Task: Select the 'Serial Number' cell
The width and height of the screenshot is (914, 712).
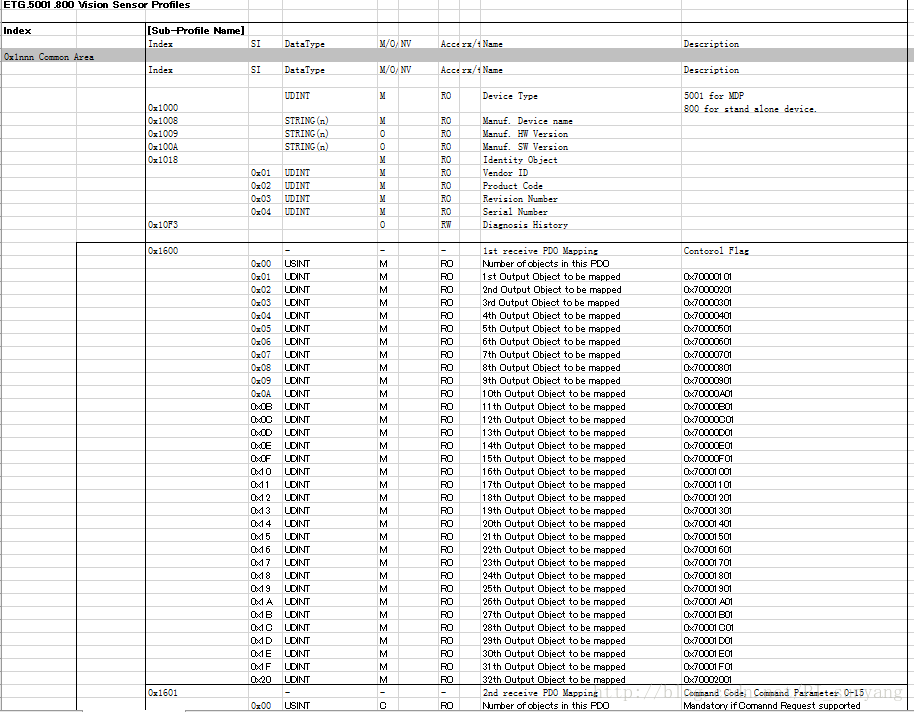Action: click(x=515, y=212)
